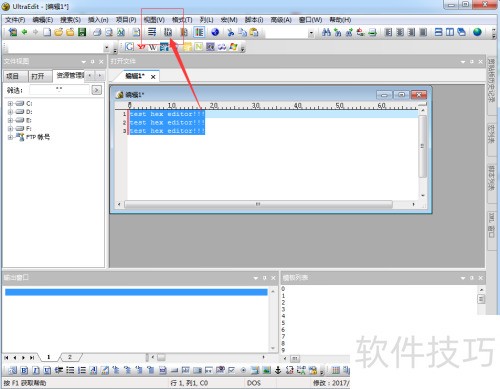Select output window tab 1
This screenshot has width=500, height=389.
pos(49,357)
